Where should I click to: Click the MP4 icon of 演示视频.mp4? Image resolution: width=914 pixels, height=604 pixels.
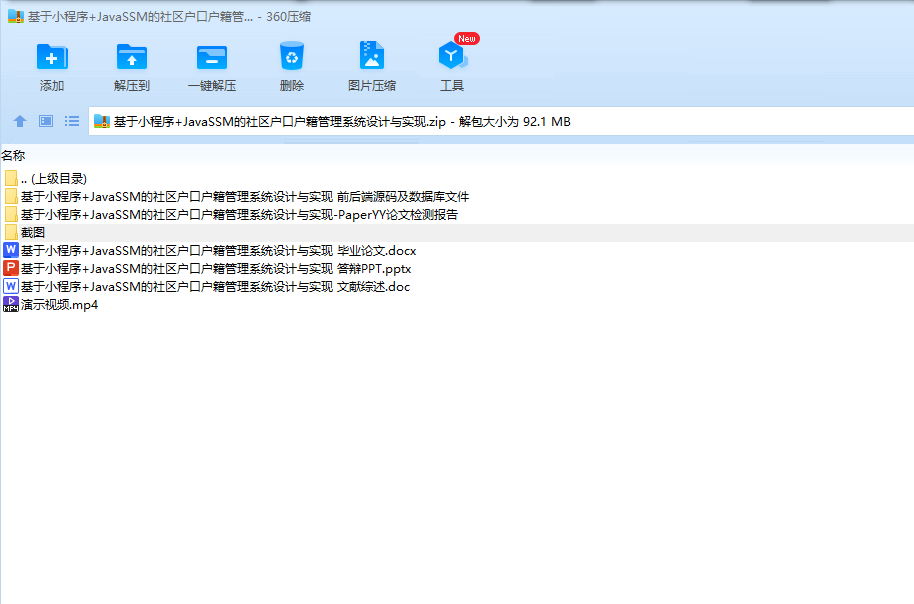coord(10,304)
